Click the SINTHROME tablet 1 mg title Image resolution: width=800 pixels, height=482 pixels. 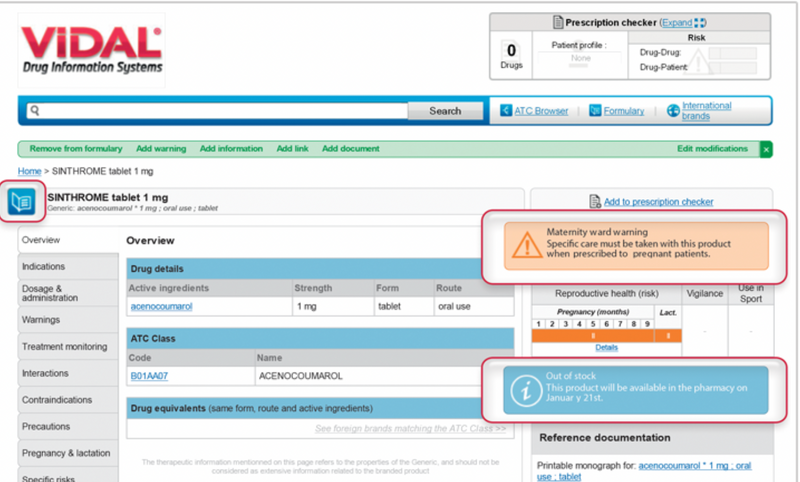pos(108,197)
